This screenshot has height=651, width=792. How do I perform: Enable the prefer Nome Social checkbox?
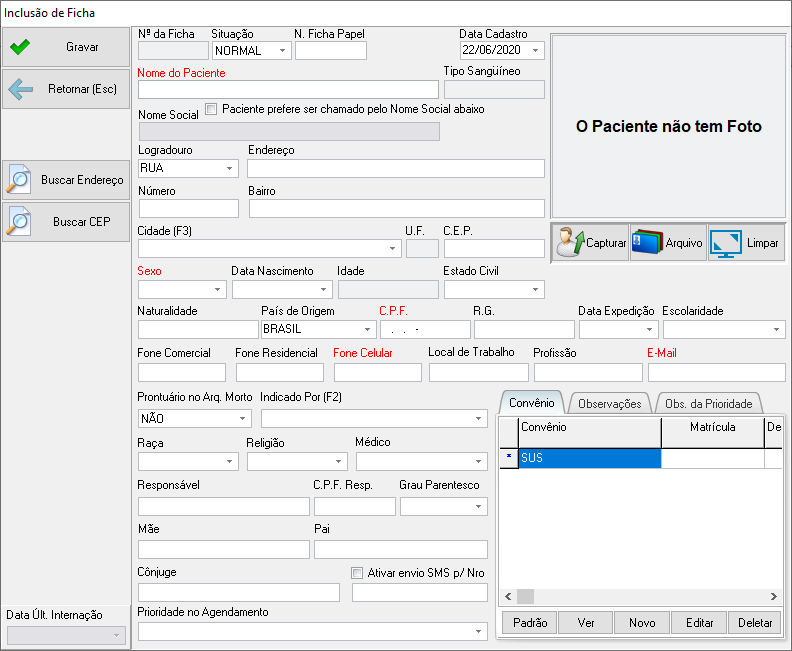[211, 109]
